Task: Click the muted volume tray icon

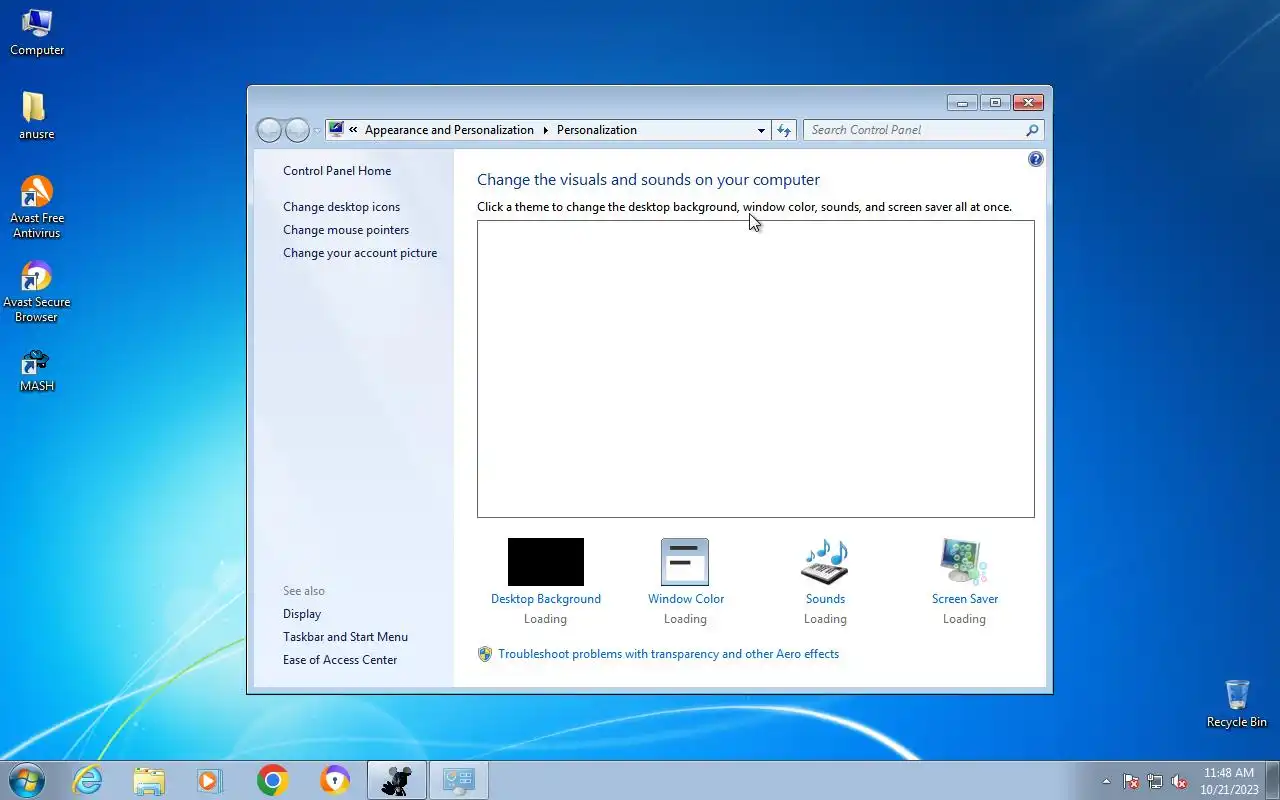Action: point(1179,782)
